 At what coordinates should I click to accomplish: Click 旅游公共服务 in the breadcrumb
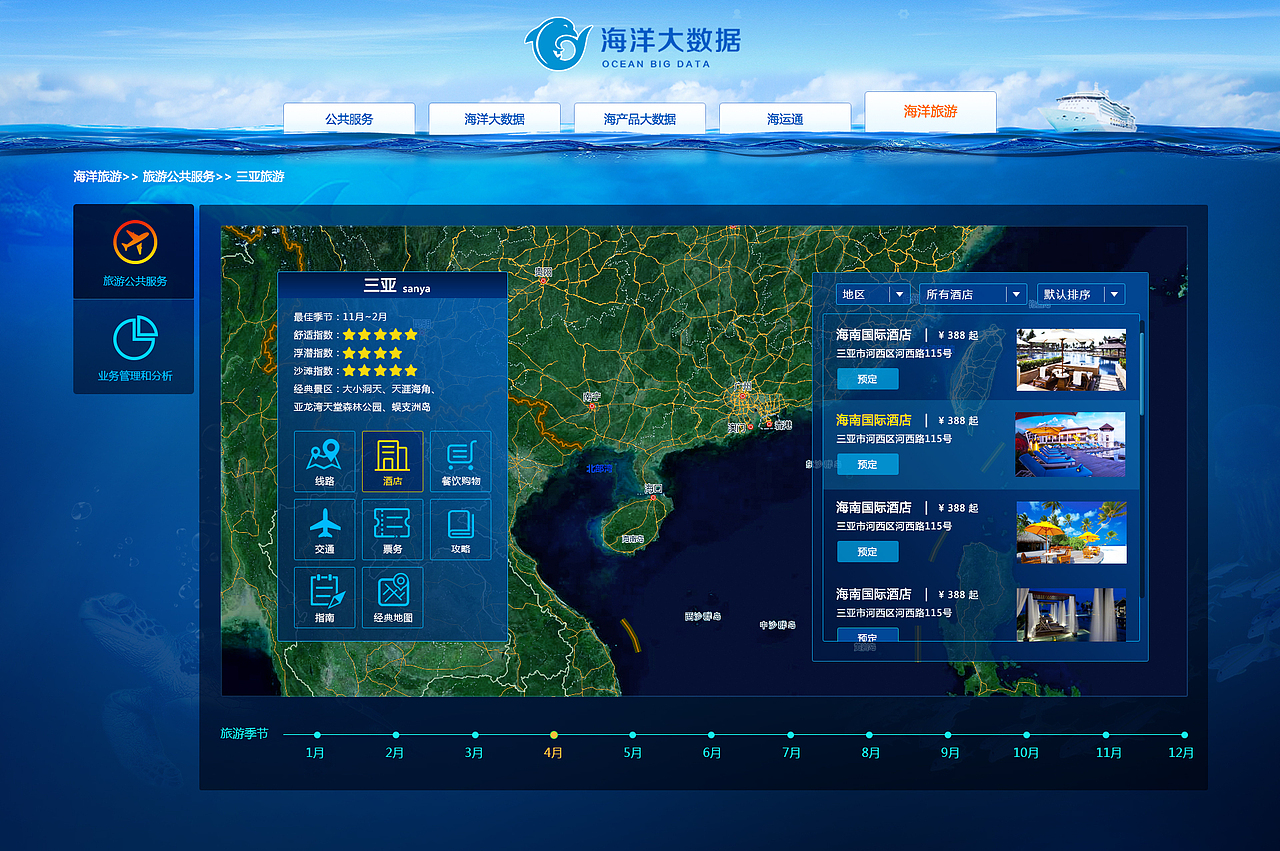pyautogui.click(x=179, y=176)
